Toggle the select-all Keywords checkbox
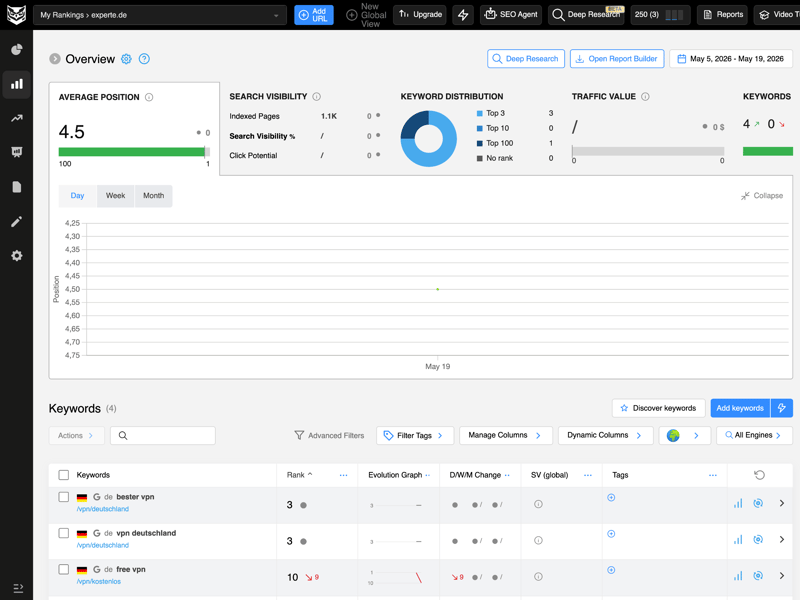The width and height of the screenshot is (800, 600). point(64,475)
